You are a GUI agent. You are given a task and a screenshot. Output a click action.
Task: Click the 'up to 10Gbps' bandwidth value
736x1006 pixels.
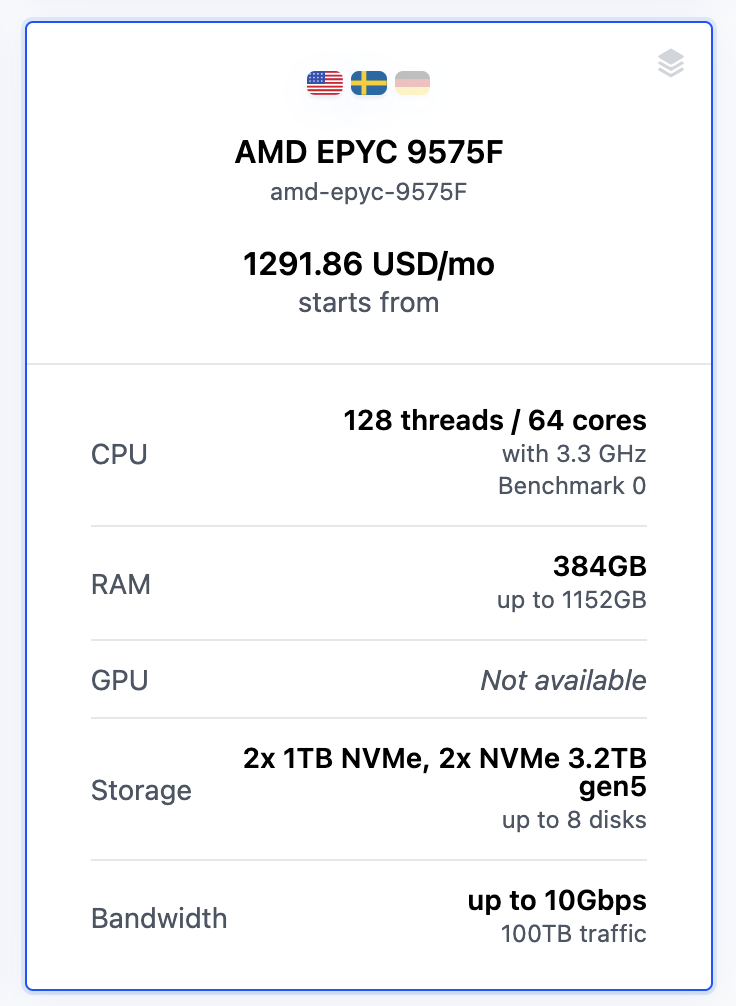point(557,900)
